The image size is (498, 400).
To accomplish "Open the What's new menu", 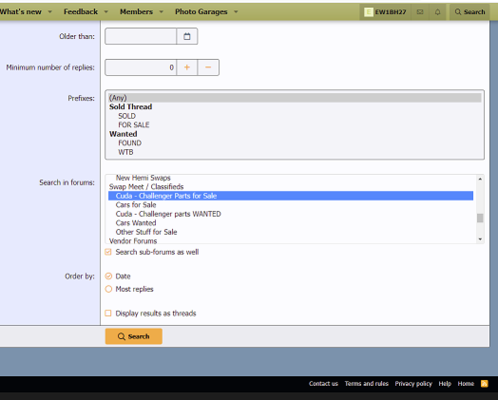I will click(x=20, y=12).
